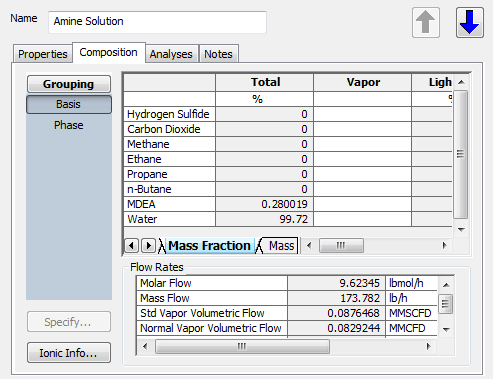This screenshot has width=493, height=379.
Task: Select Phase in the grouping list
Action: point(69,125)
